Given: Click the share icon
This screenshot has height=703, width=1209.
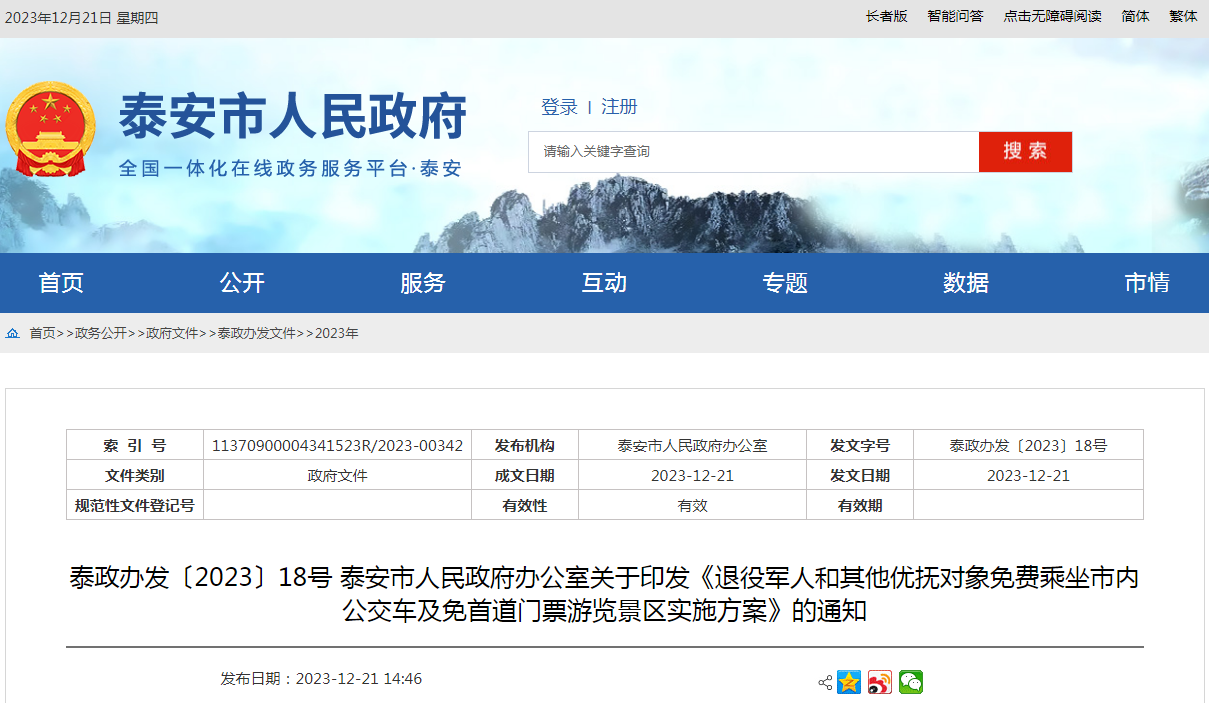Looking at the screenshot, I should coord(825,682).
